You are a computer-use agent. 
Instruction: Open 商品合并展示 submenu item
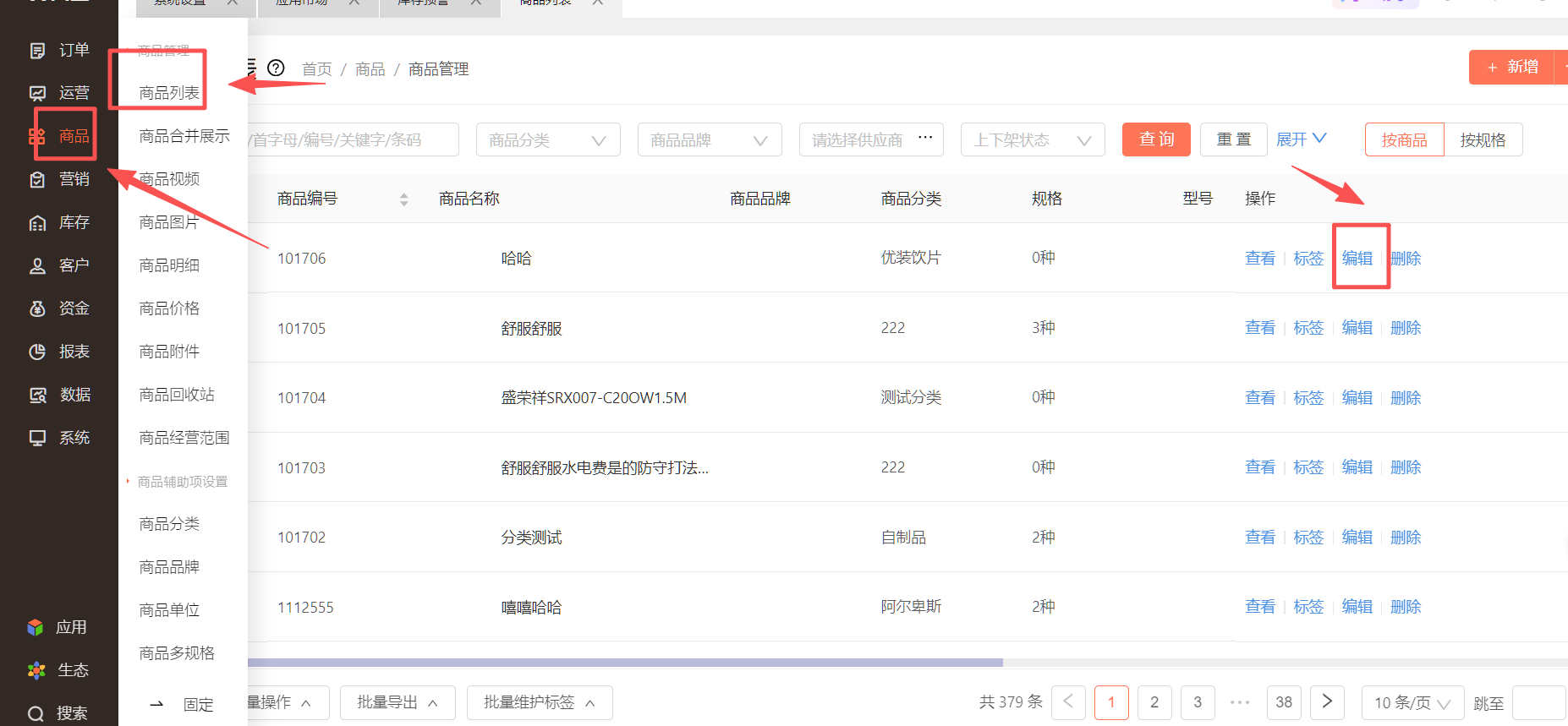(184, 136)
